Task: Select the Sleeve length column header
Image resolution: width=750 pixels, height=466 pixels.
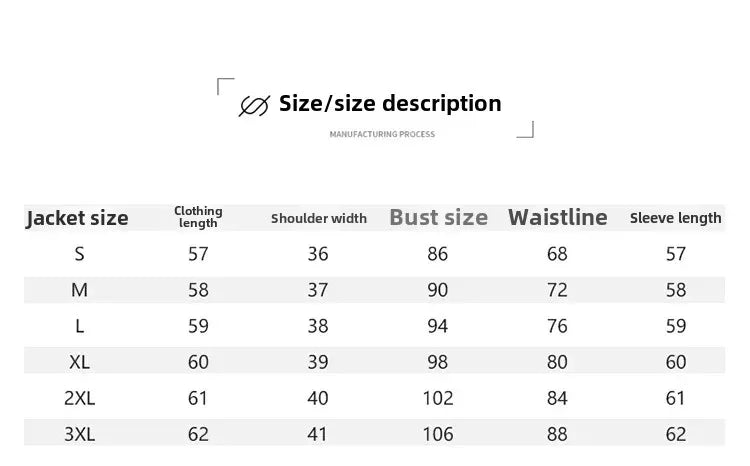Action: coord(675,218)
